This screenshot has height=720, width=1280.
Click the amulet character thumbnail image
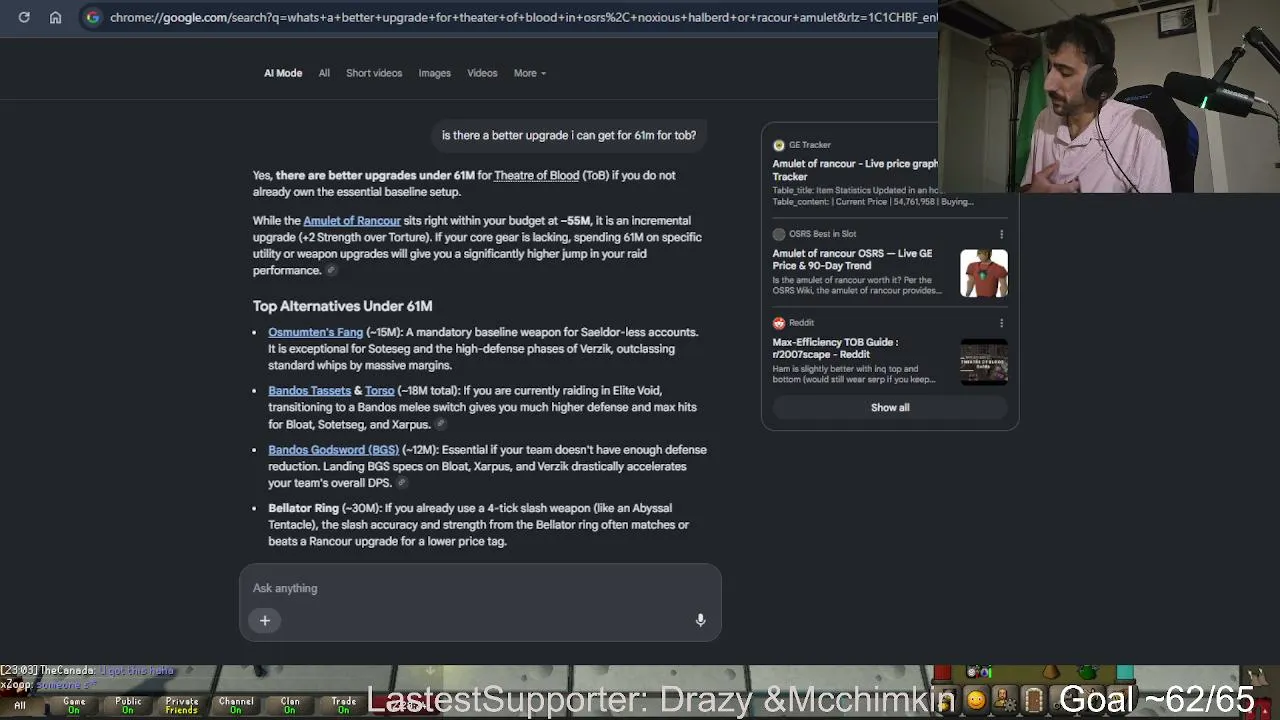[x=984, y=273]
